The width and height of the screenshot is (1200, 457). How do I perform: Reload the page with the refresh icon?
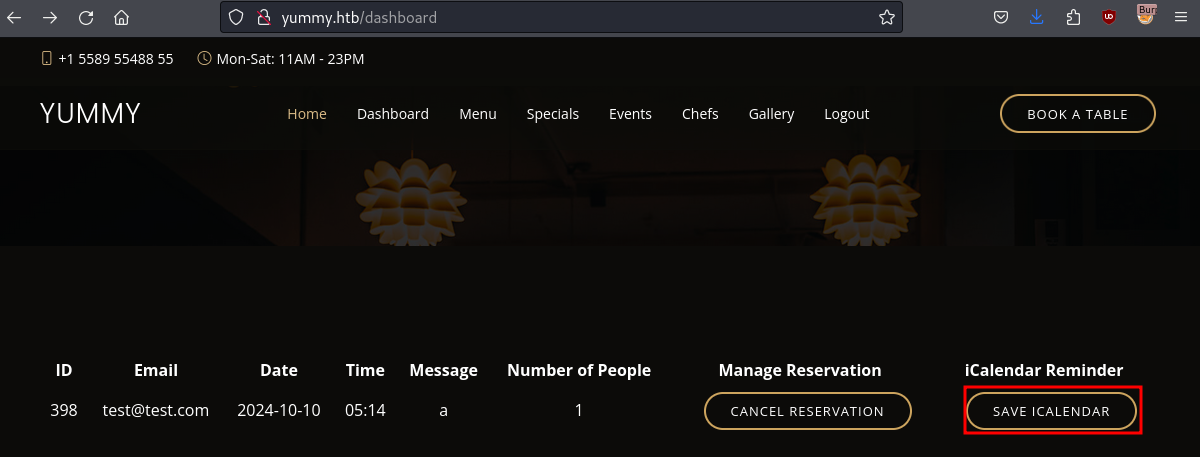[86, 17]
